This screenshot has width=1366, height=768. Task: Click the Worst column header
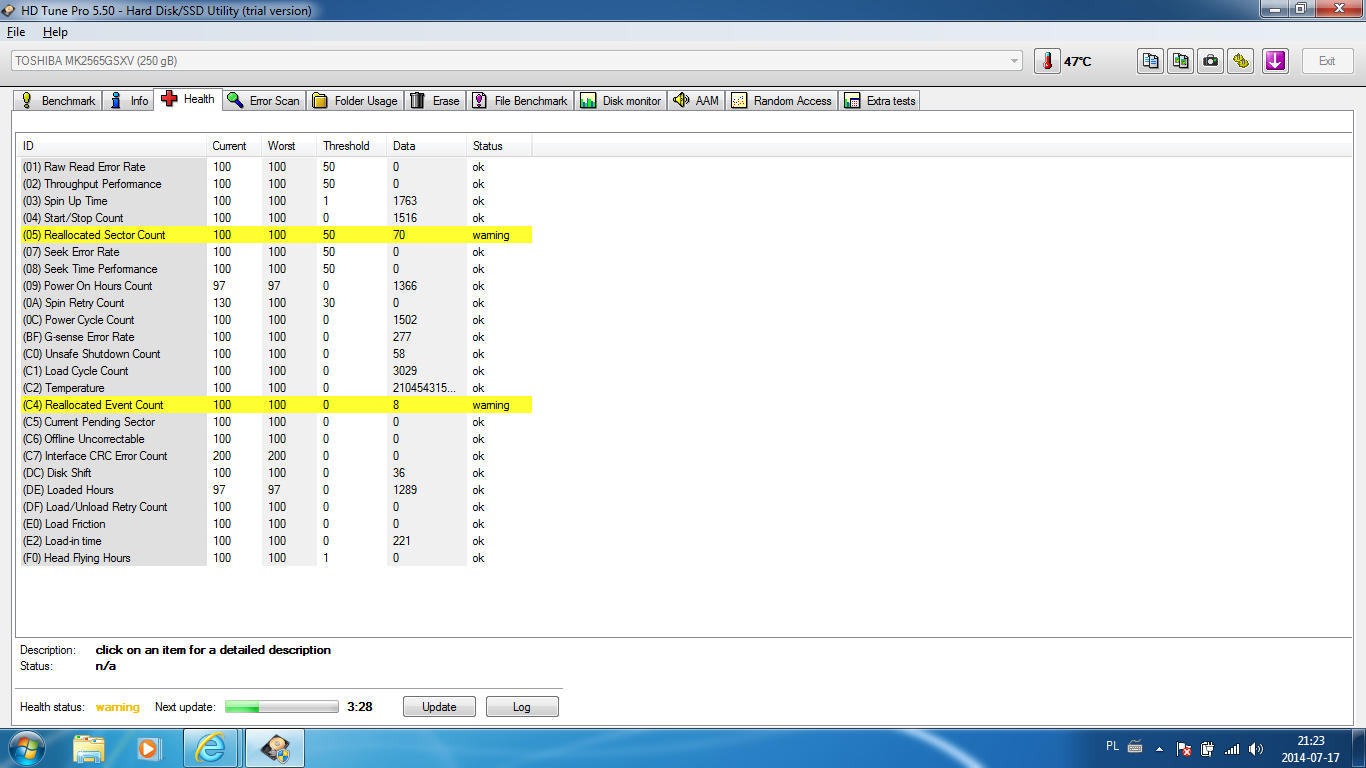coord(289,146)
